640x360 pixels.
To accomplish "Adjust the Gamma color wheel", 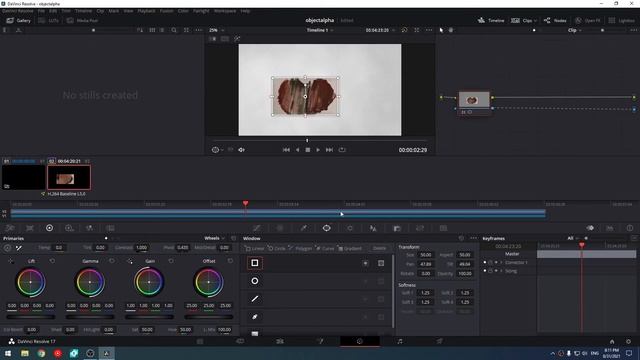I will pos(90,282).
